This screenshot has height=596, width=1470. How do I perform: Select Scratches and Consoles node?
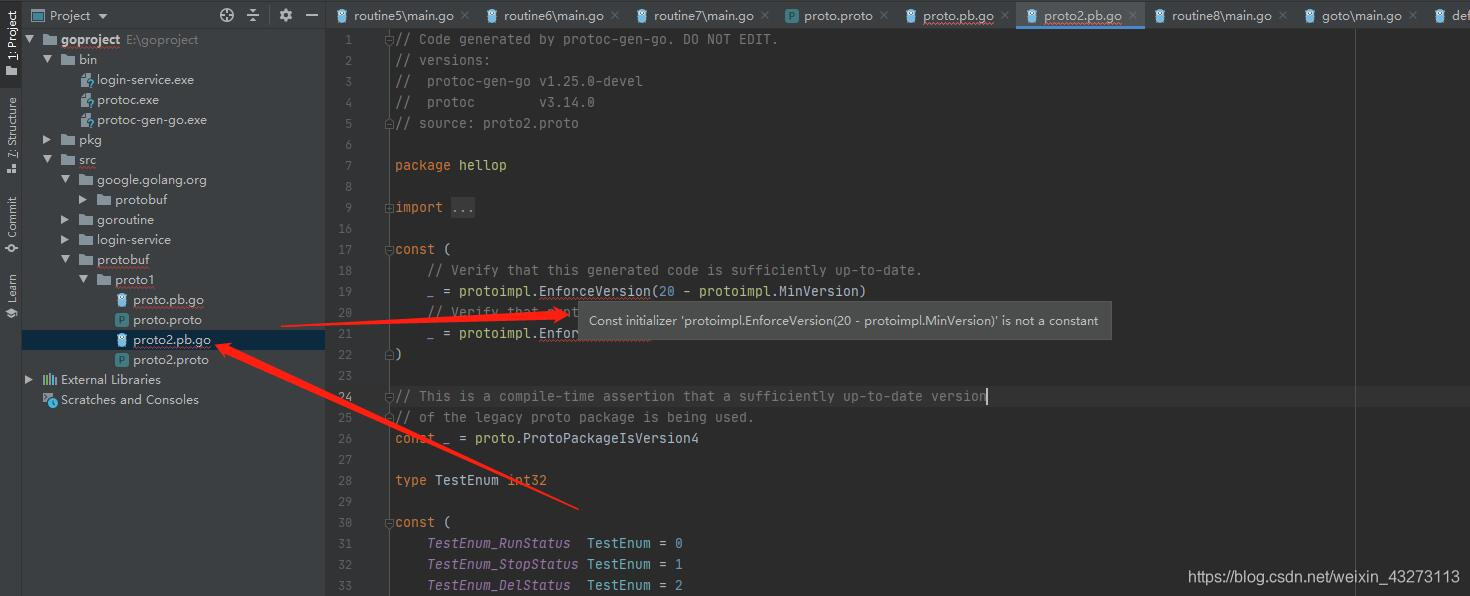(129, 400)
